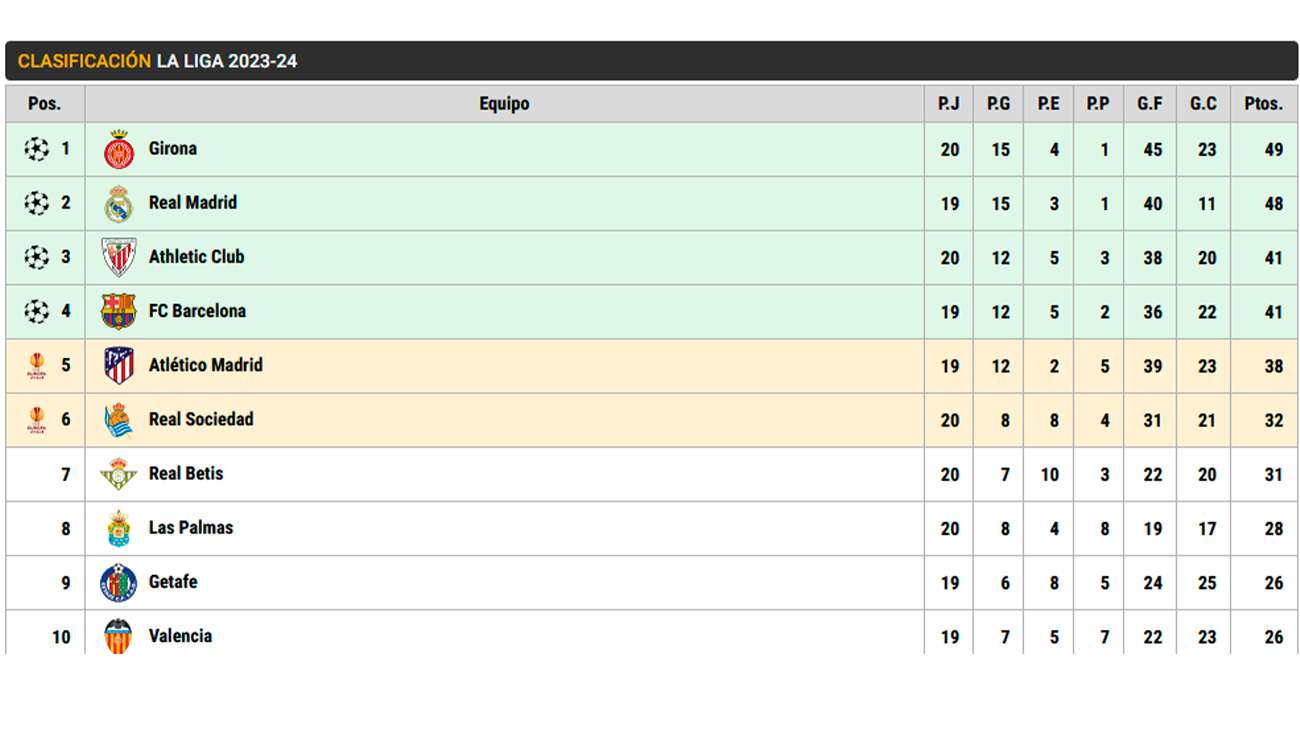Open the Real Betis team link
Viewport: 1300px width, 732px height.
[x=186, y=474]
